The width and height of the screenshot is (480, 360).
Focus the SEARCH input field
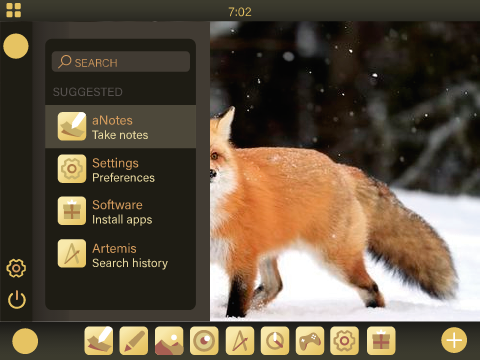(121, 62)
